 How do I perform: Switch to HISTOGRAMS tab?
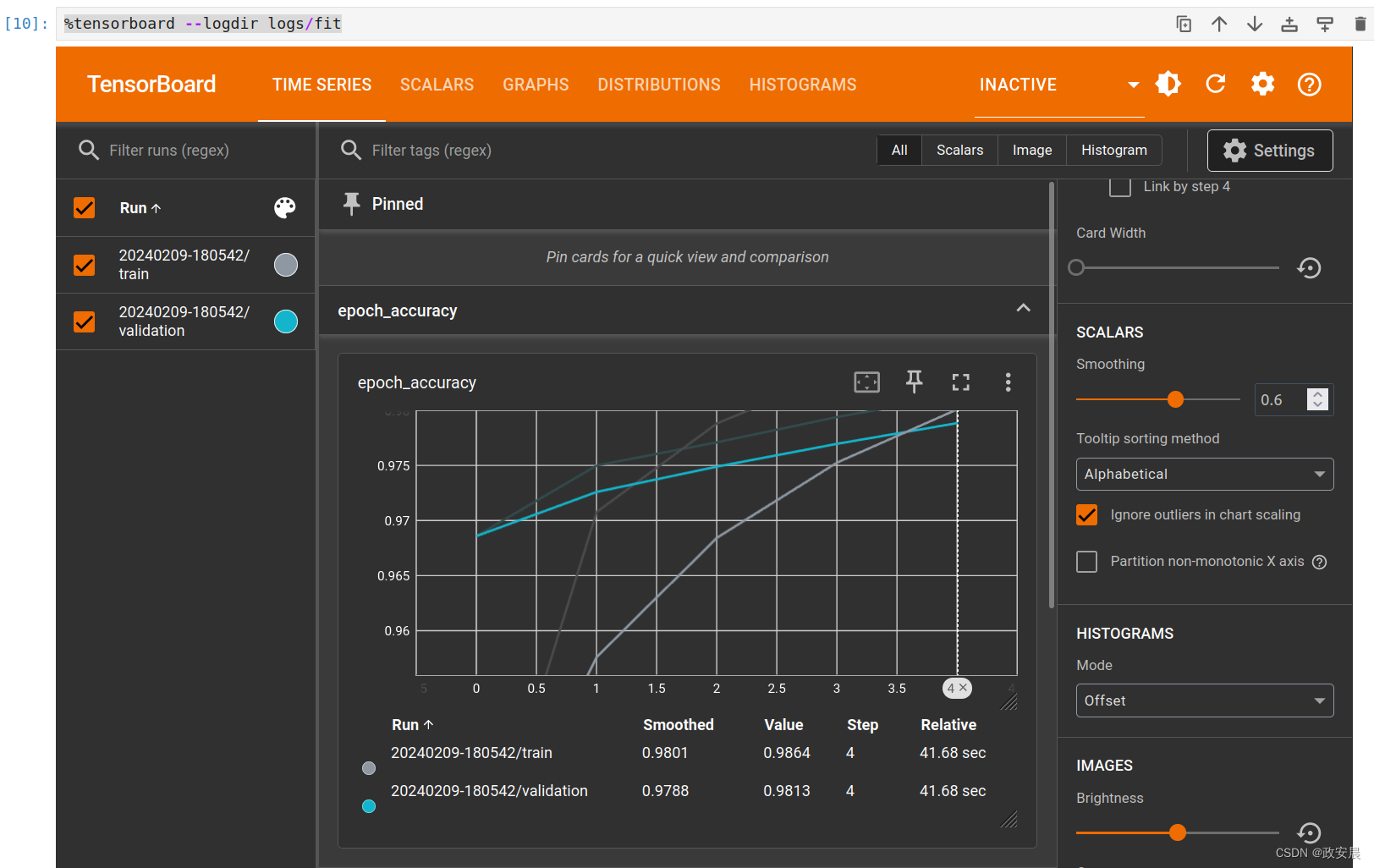(x=803, y=85)
